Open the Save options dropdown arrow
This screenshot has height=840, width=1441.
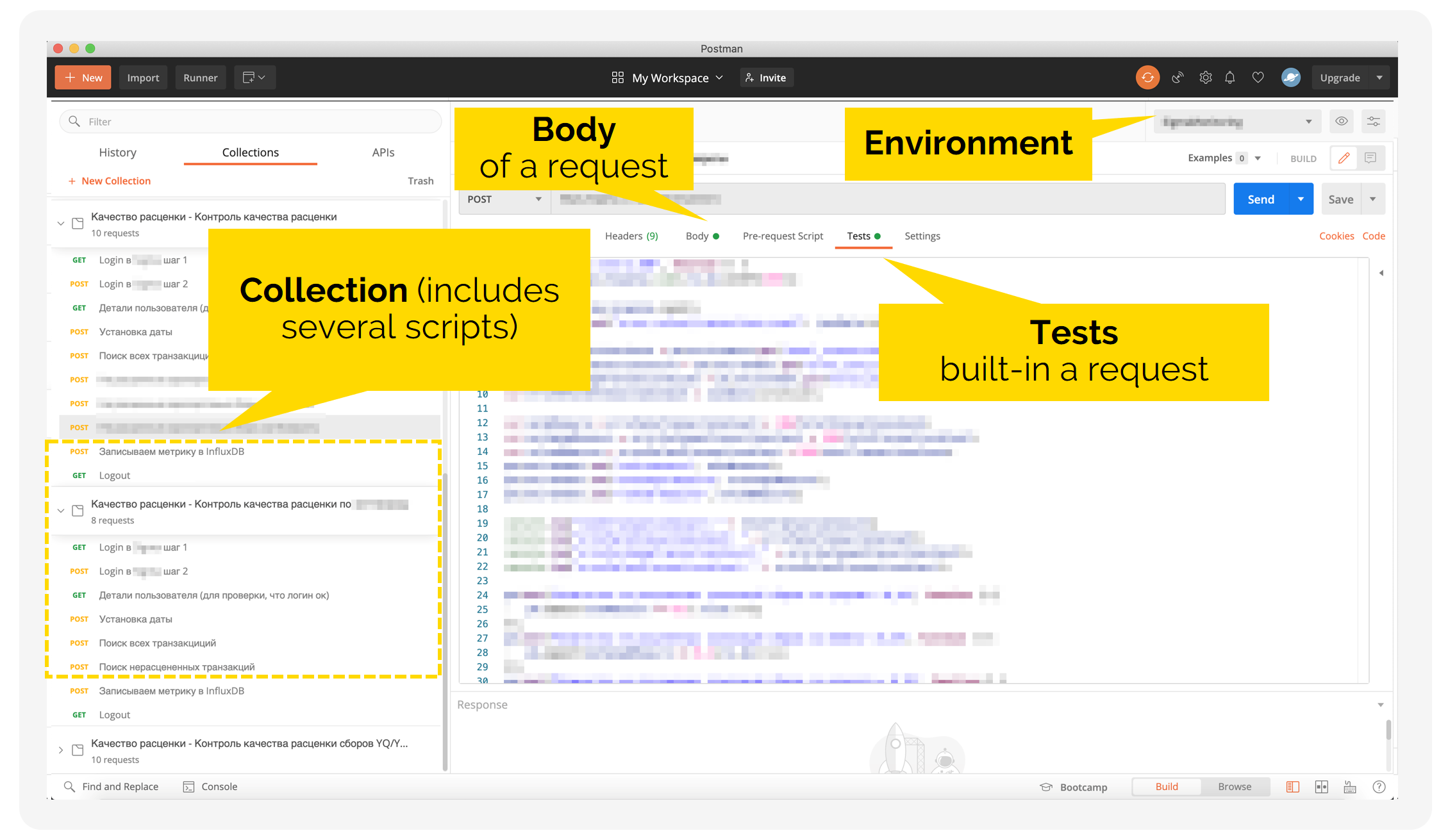point(1372,199)
